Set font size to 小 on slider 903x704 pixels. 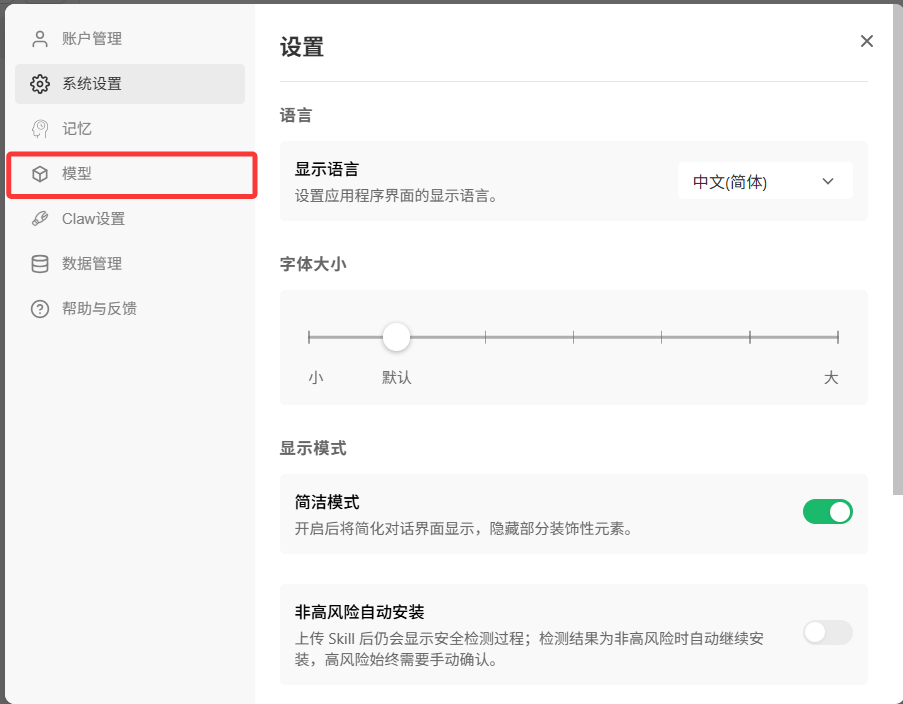point(309,337)
